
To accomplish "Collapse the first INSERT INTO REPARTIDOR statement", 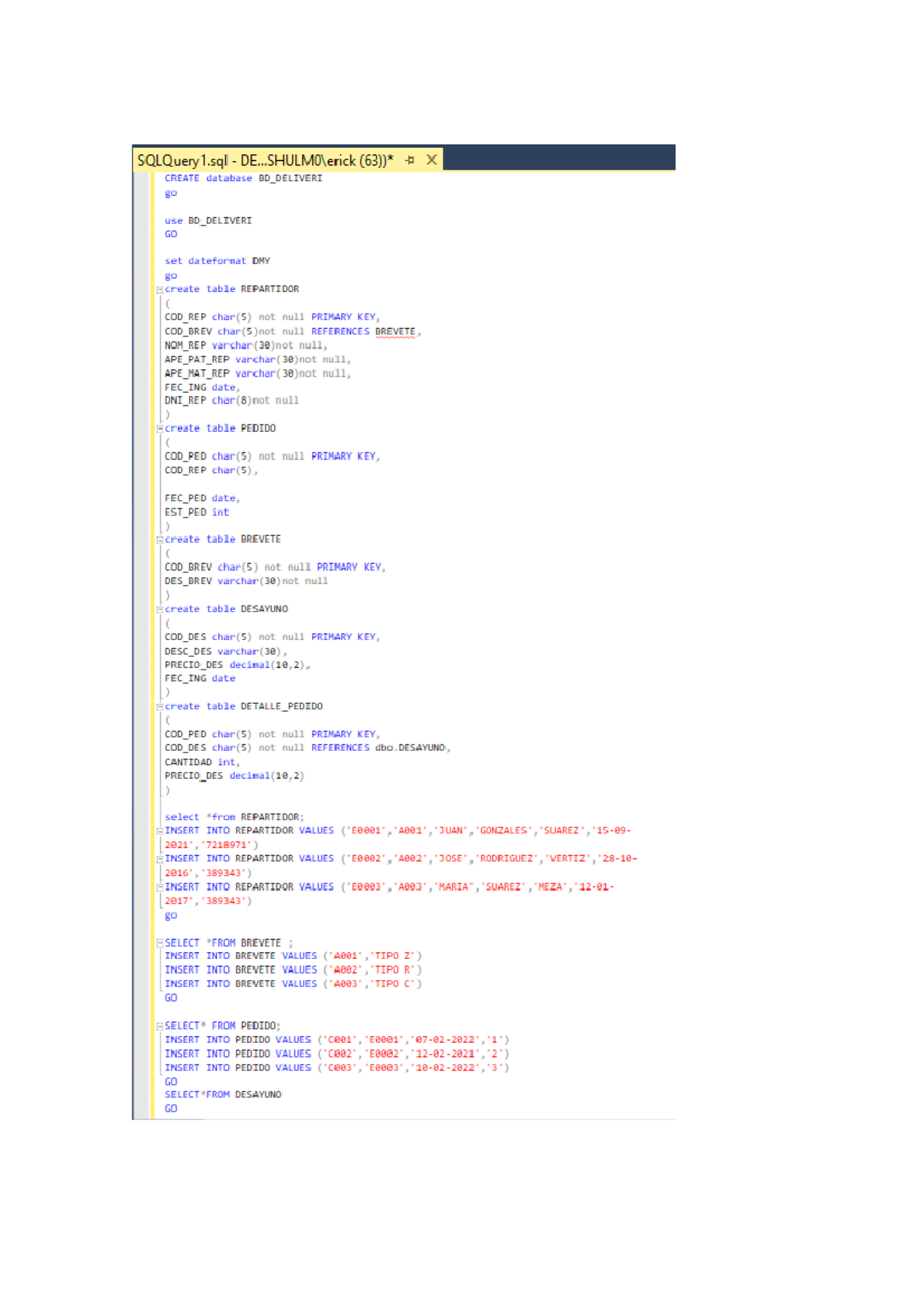I will [x=159, y=831].
